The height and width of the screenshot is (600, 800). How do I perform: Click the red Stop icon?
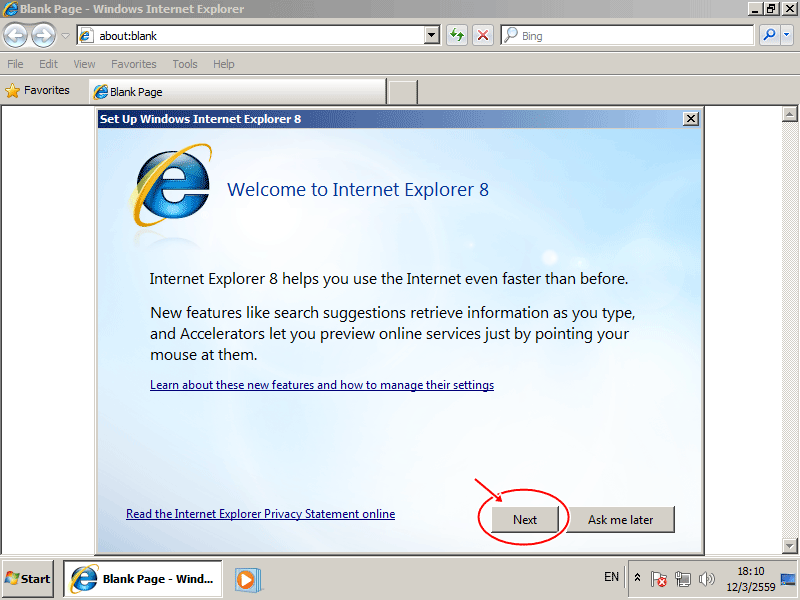pyautogui.click(x=483, y=36)
